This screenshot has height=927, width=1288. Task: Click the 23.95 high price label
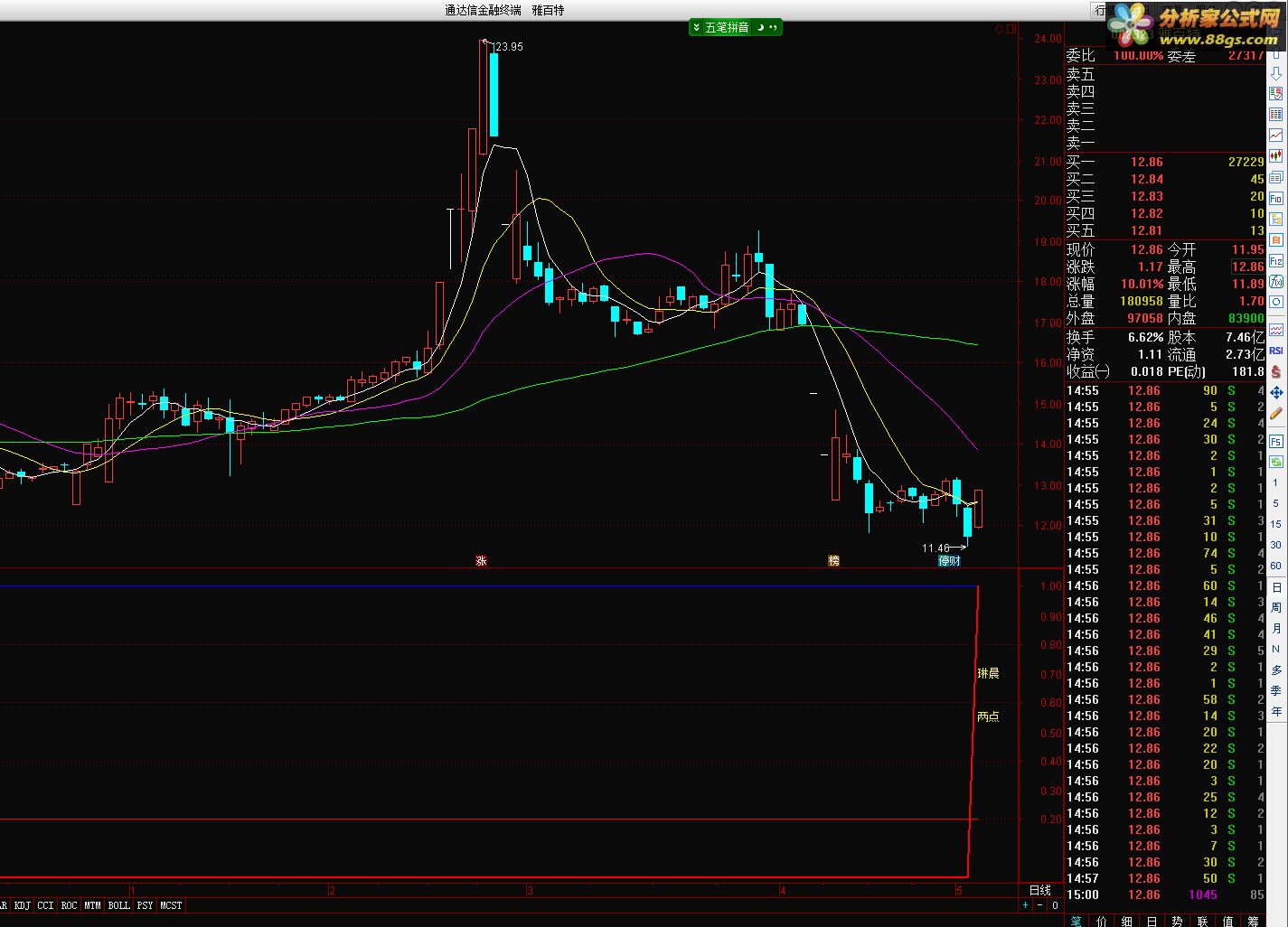[510, 47]
